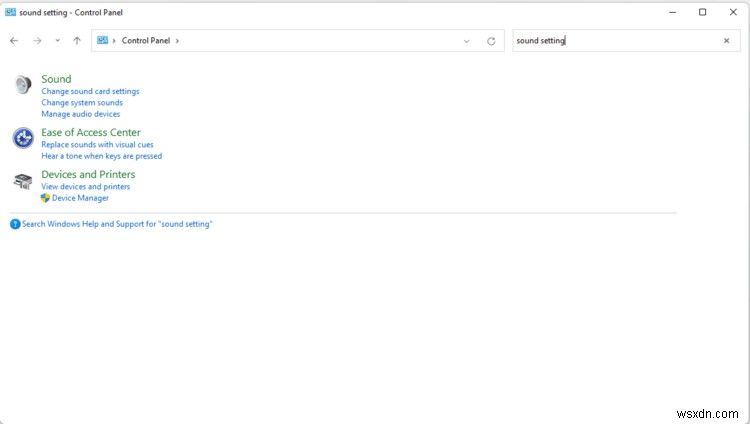750x424 pixels.
Task: Go forward with the right arrow
Action: [37, 41]
